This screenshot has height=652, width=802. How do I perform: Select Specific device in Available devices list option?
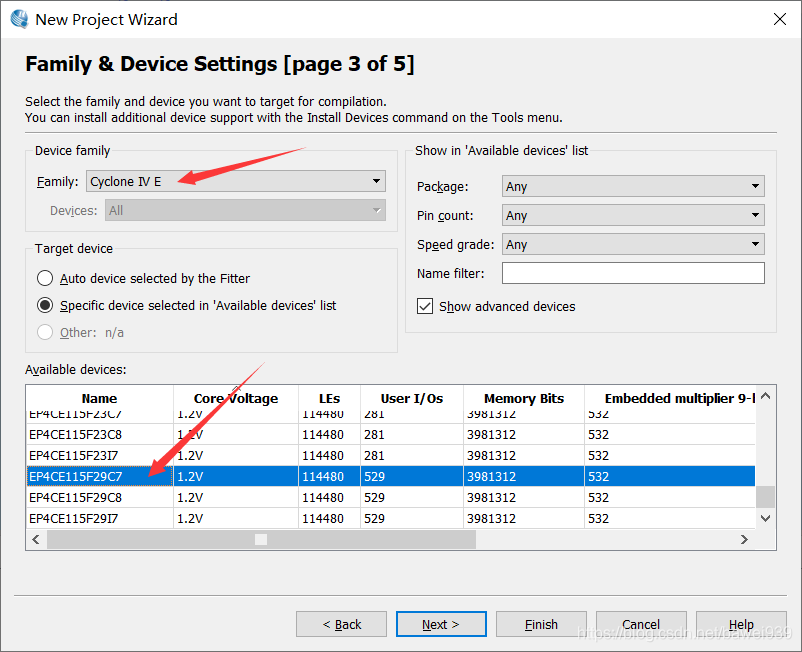click(x=45, y=305)
